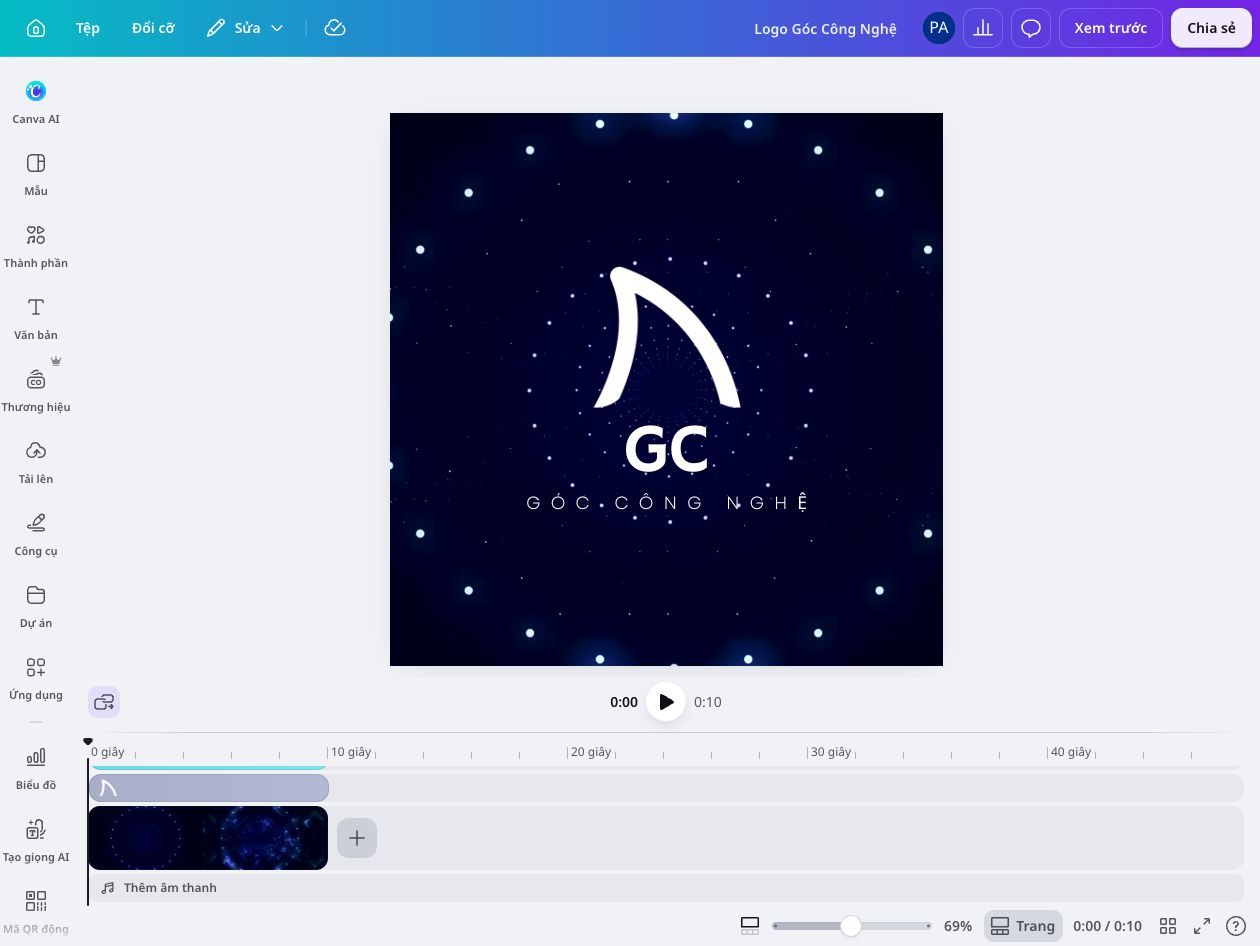Open the Đổi cỡ menu
Screen dimensions: 1260x946
[153, 28]
